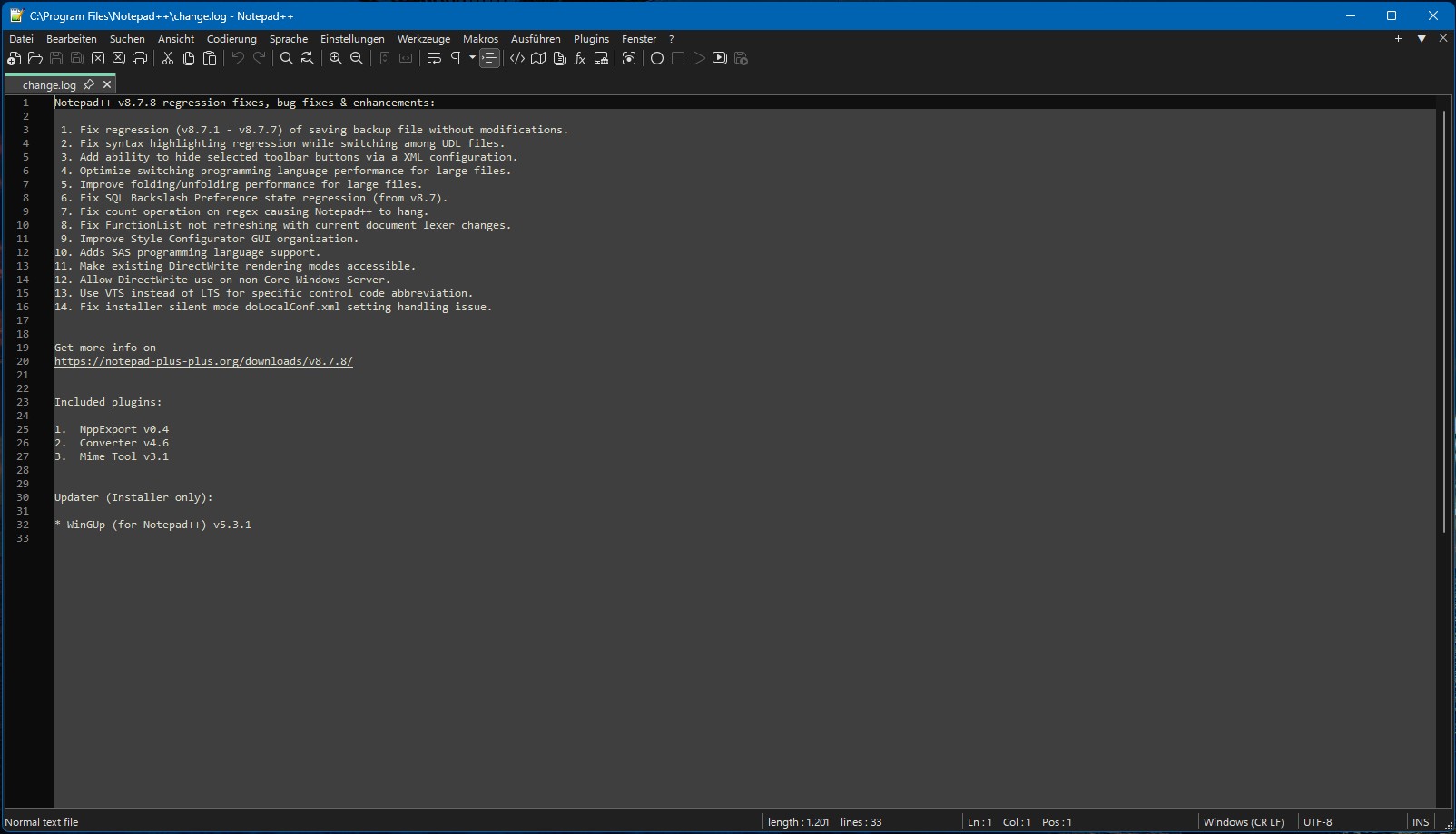Viewport: 1456px width, 834px height.
Task: Open the Suchen menu
Action: (x=127, y=39)
